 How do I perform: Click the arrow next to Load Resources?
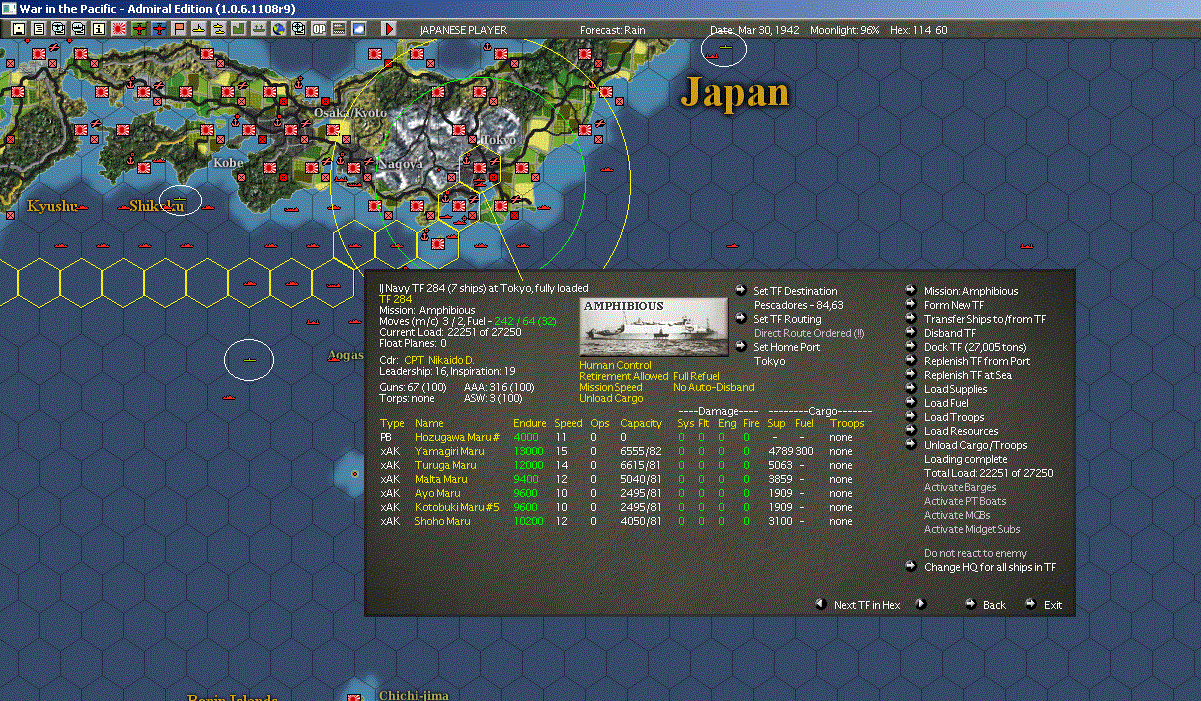pos(911,431)
